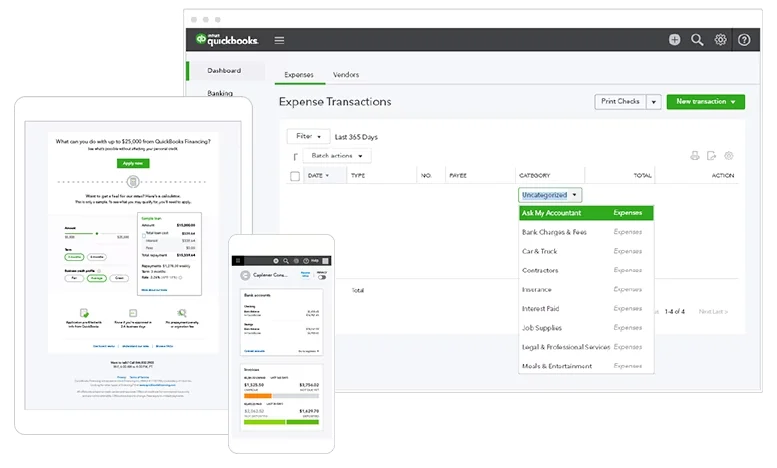Image resolution: width=777 pixels, height=468 pixels.
Task: Click the TOTAL column header
Action: click(x=642, y=176)
